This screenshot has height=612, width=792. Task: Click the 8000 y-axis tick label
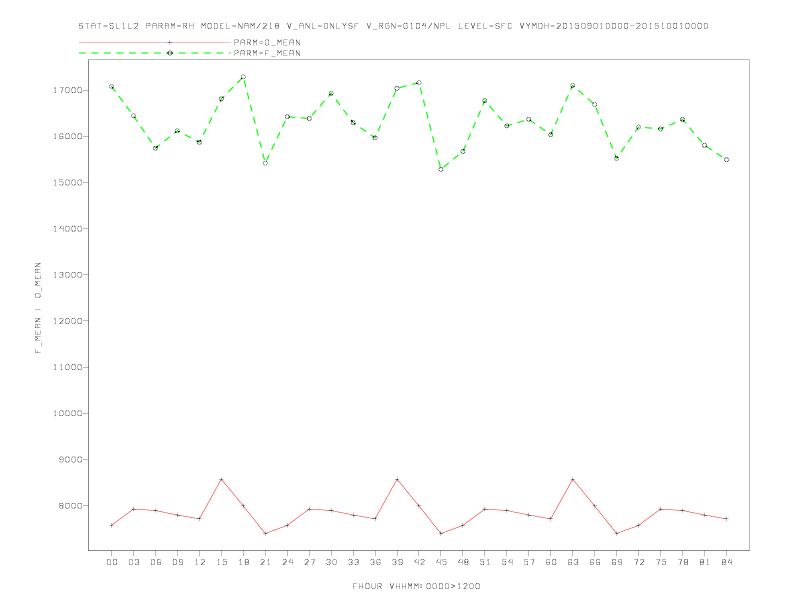(x=70, y=505)
